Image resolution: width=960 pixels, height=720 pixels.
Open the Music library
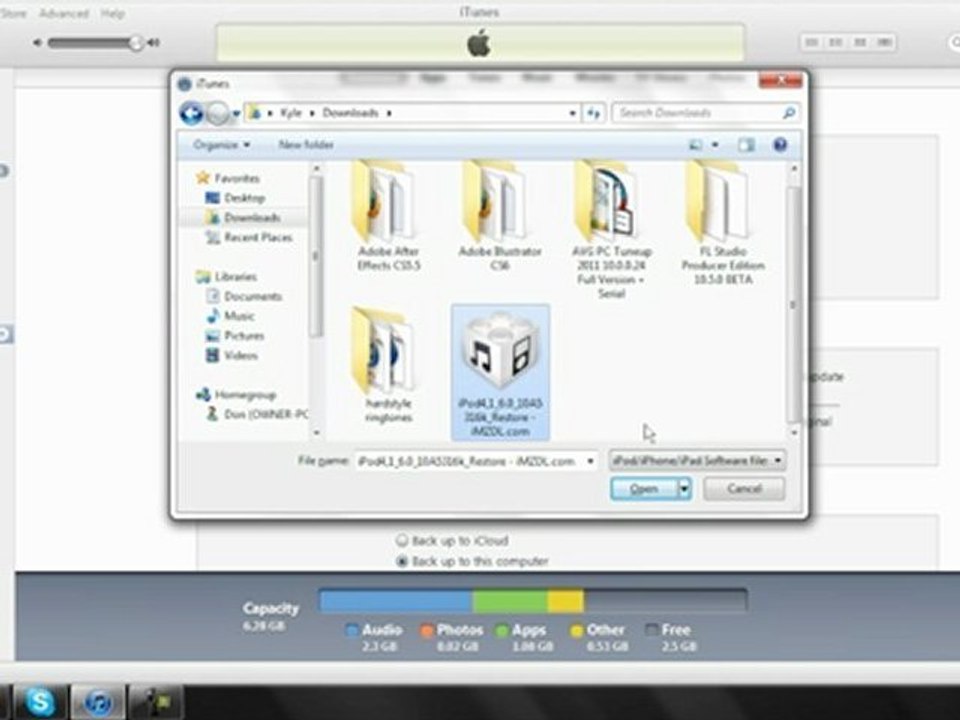(231, 316)
